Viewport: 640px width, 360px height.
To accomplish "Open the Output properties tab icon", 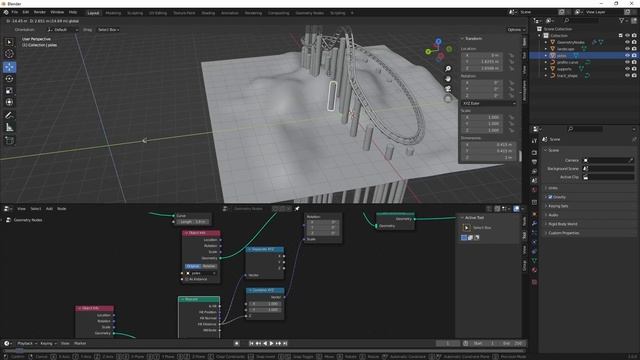I will (534, 162).
